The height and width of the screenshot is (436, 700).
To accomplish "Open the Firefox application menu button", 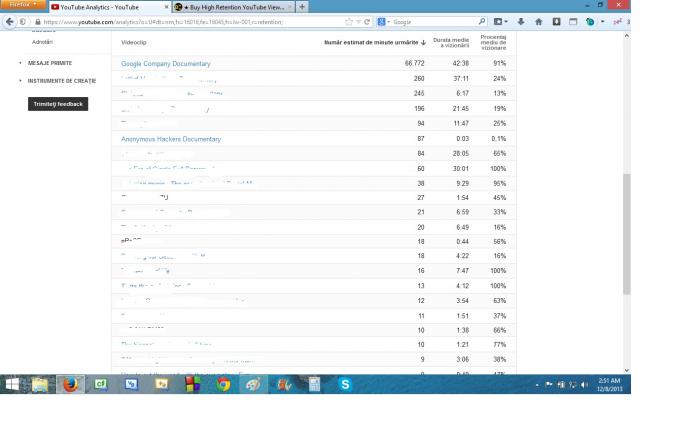I will point(23,4).
